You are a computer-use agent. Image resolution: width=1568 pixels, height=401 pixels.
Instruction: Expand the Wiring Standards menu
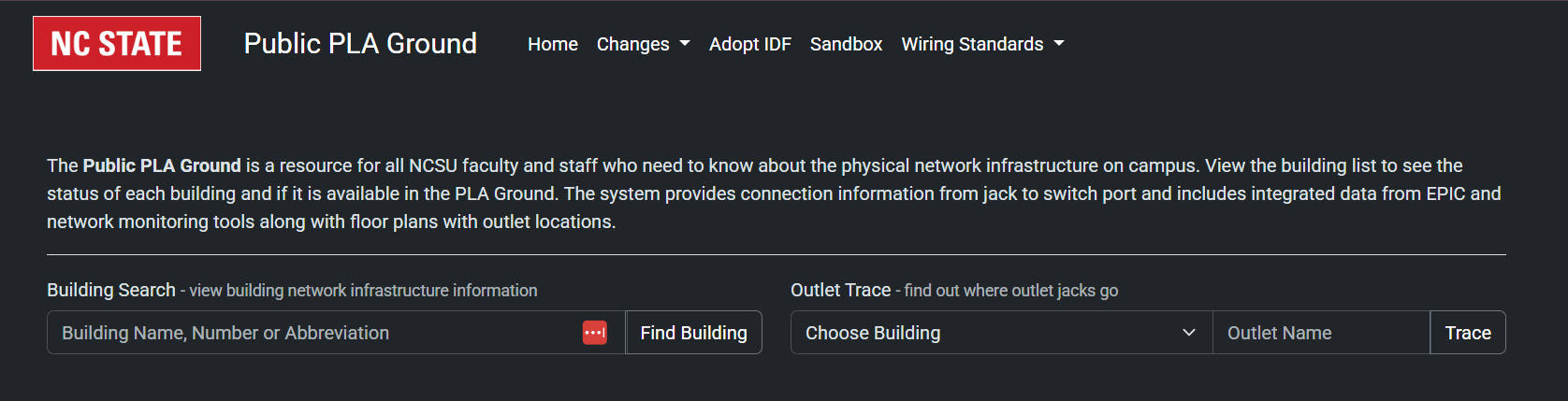972,44
